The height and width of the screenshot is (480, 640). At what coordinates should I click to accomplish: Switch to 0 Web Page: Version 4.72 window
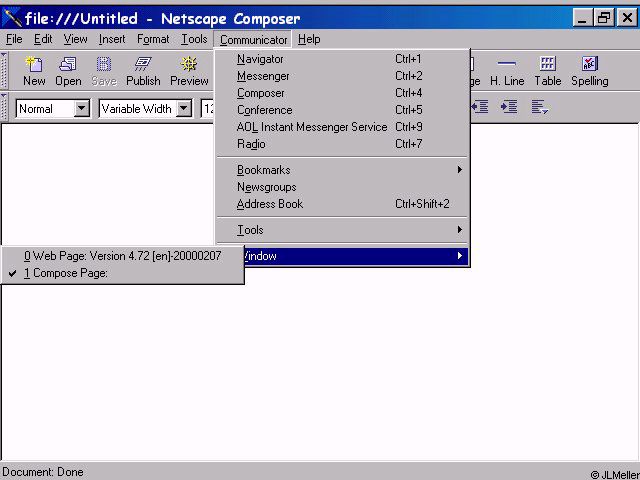[x=122, y=256]
